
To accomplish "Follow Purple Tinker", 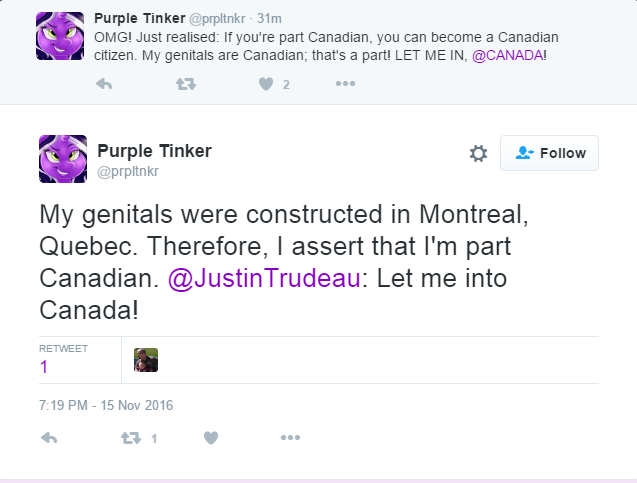I will point(549,153).
